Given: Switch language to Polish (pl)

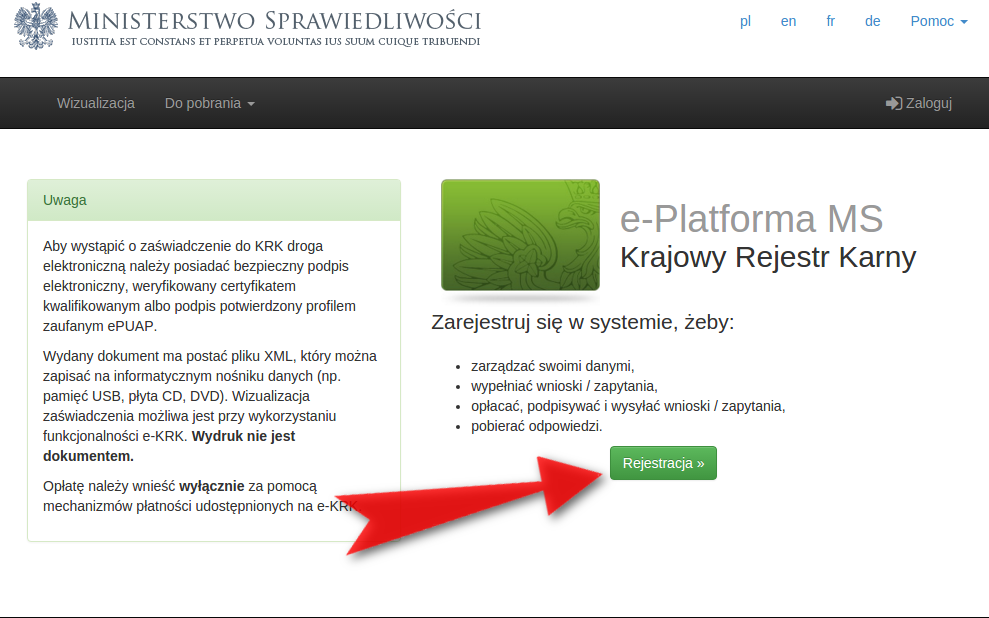Looking at the screenshot, I should (x=746, y=21).
